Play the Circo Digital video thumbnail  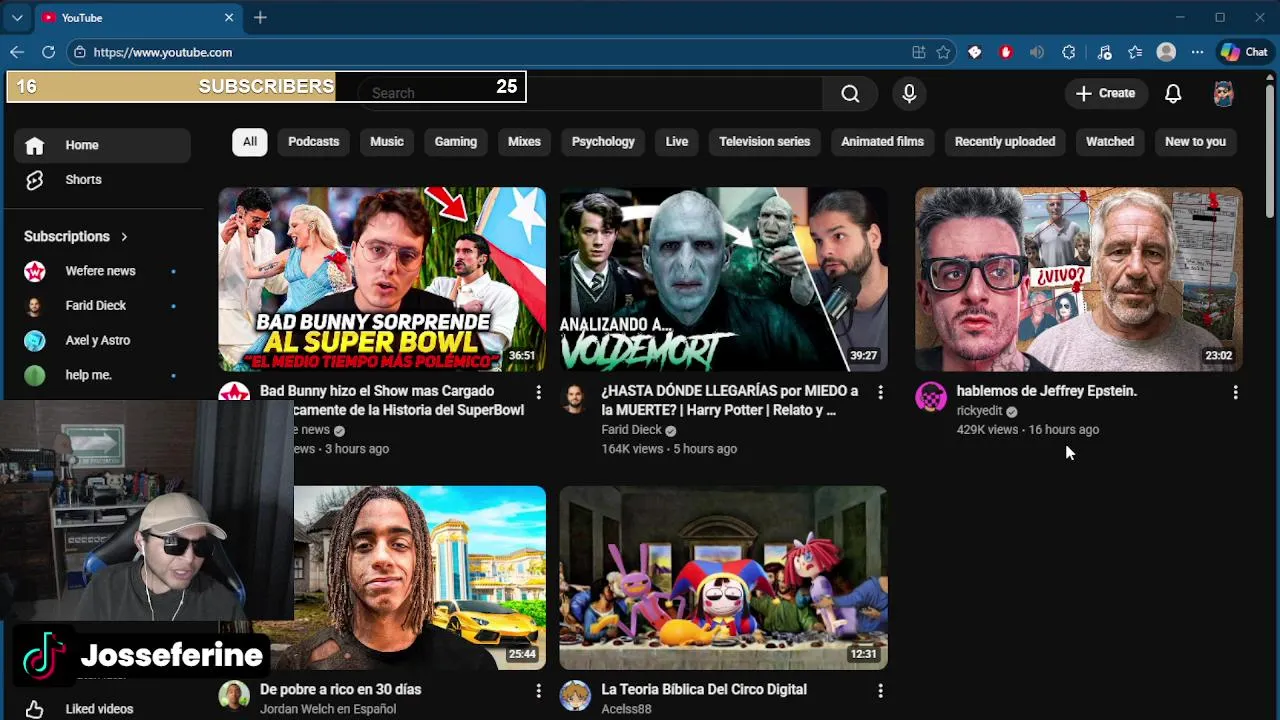coord(723,578)
